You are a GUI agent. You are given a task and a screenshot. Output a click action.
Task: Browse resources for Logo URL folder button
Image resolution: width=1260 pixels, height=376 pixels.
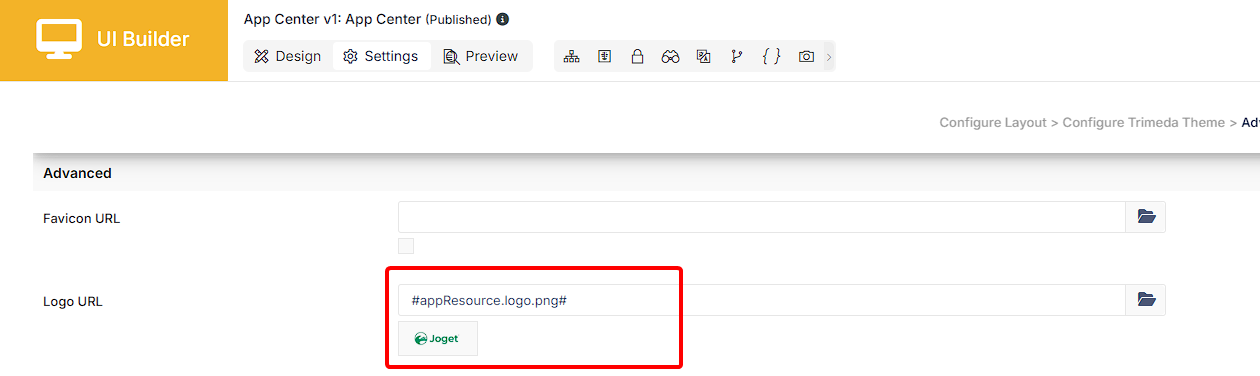point(1146,300)
